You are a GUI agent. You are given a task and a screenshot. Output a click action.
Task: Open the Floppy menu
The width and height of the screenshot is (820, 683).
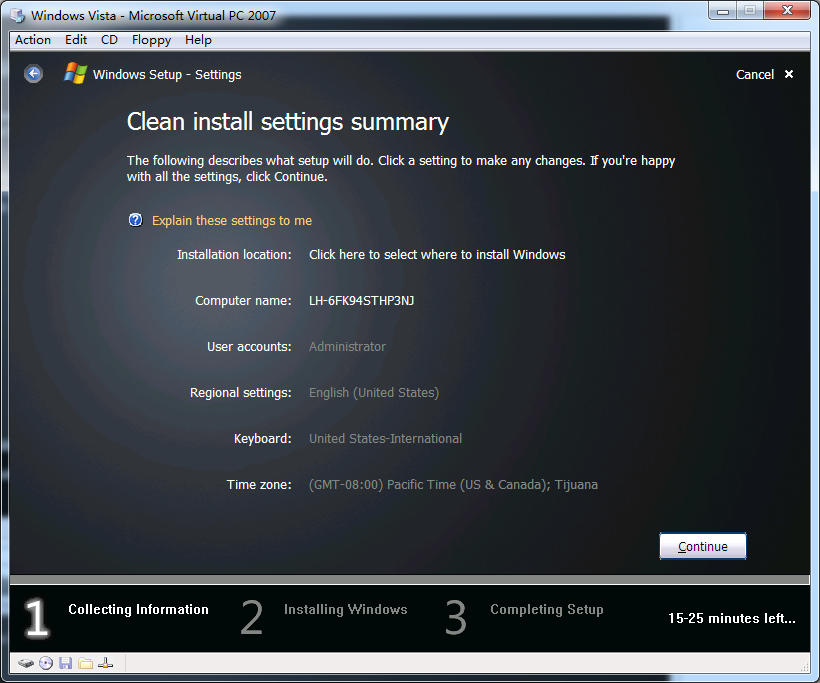point(151,40)
